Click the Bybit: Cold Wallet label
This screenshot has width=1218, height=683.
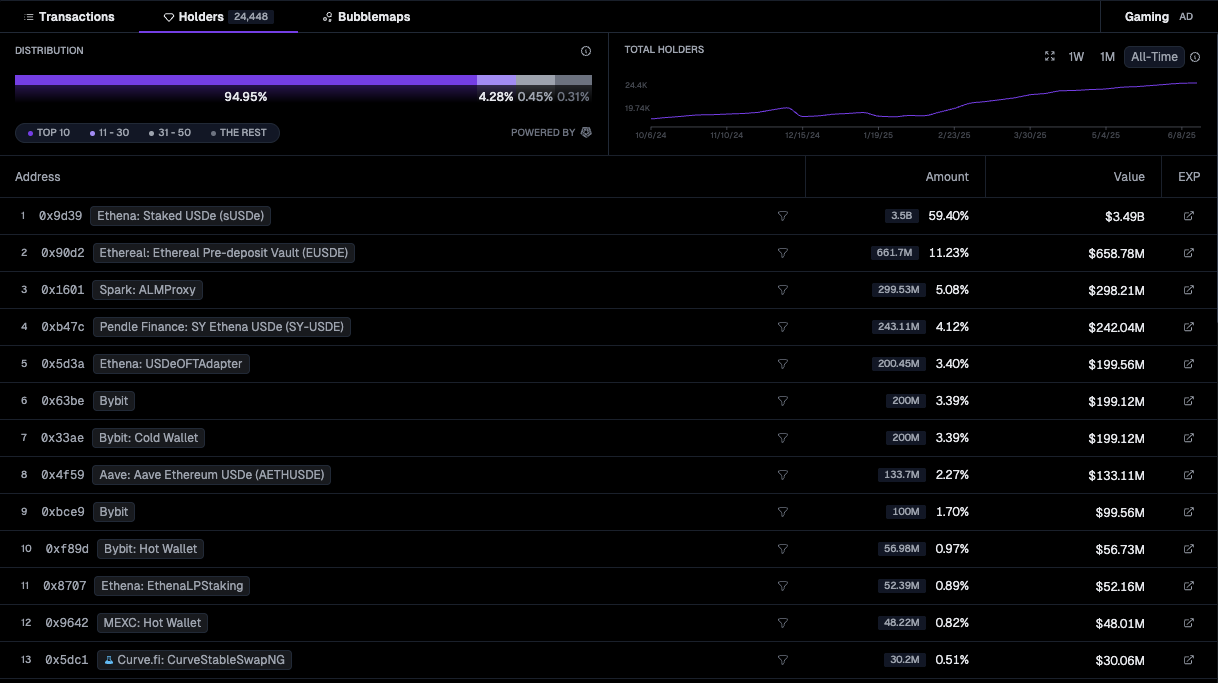click(150, 438)
